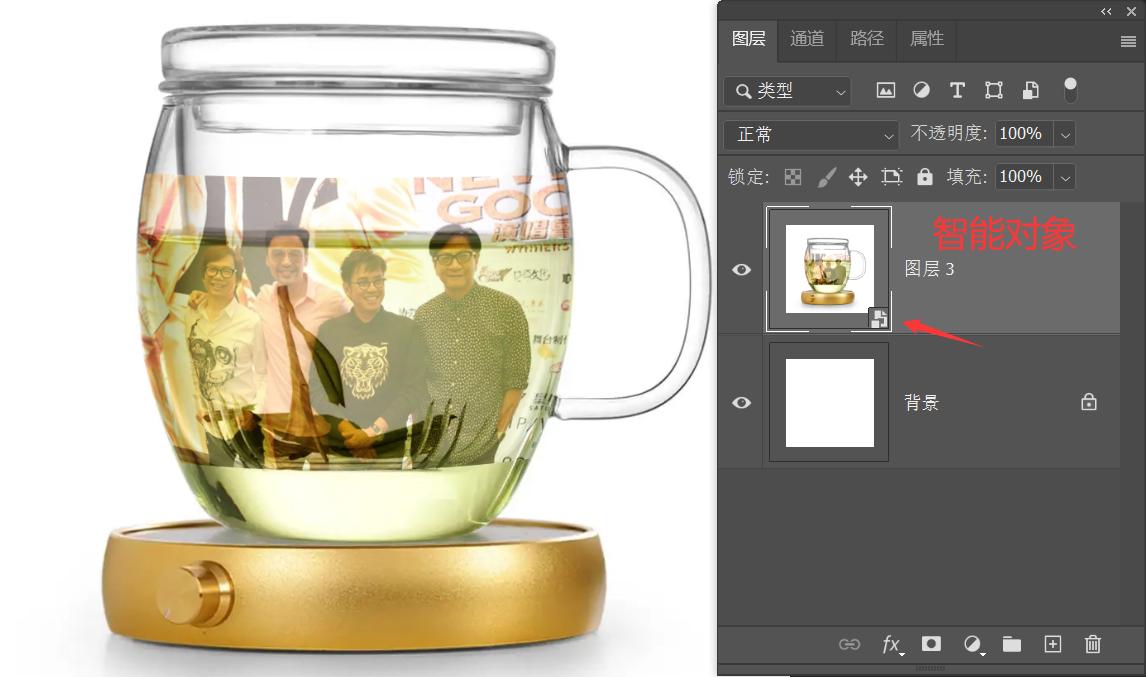Lock position move icon

(x=858, y=177)
